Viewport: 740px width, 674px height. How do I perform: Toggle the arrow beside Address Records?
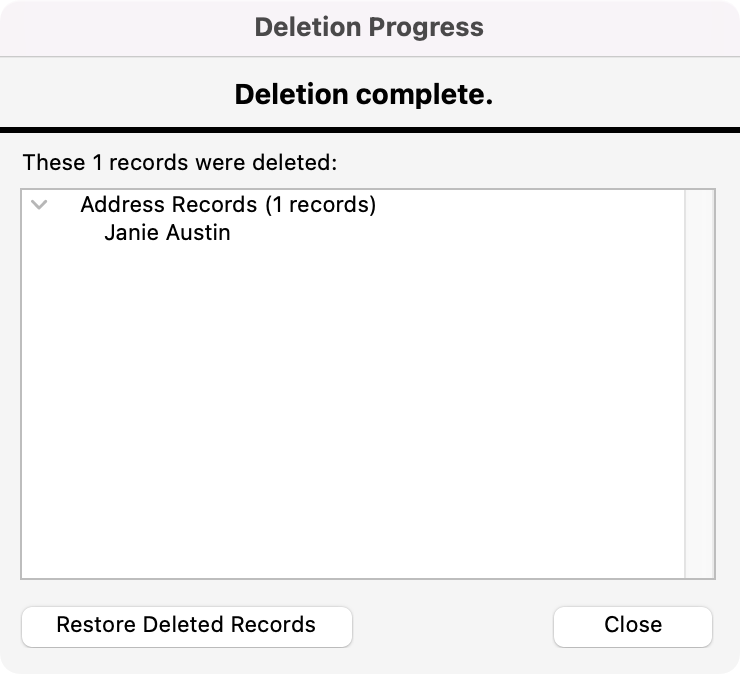coord(39,205)
